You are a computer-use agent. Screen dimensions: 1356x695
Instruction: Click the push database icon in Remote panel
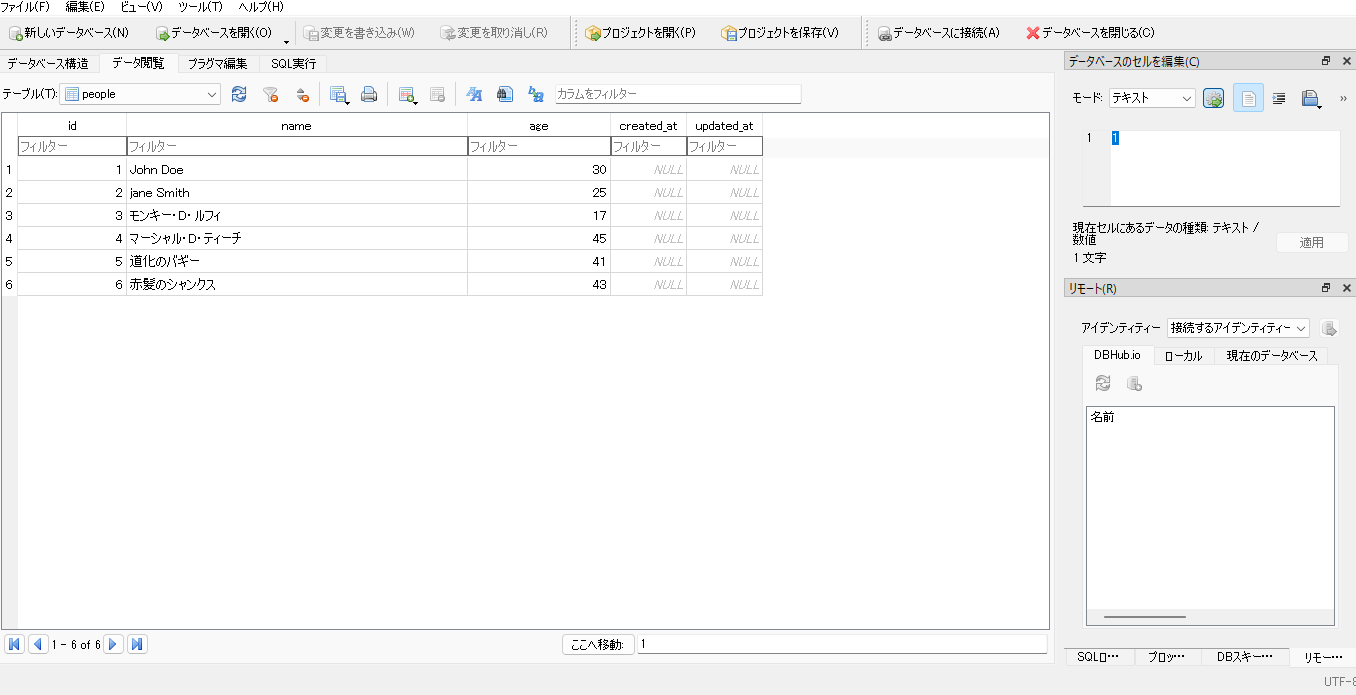tap(1134, 383)
